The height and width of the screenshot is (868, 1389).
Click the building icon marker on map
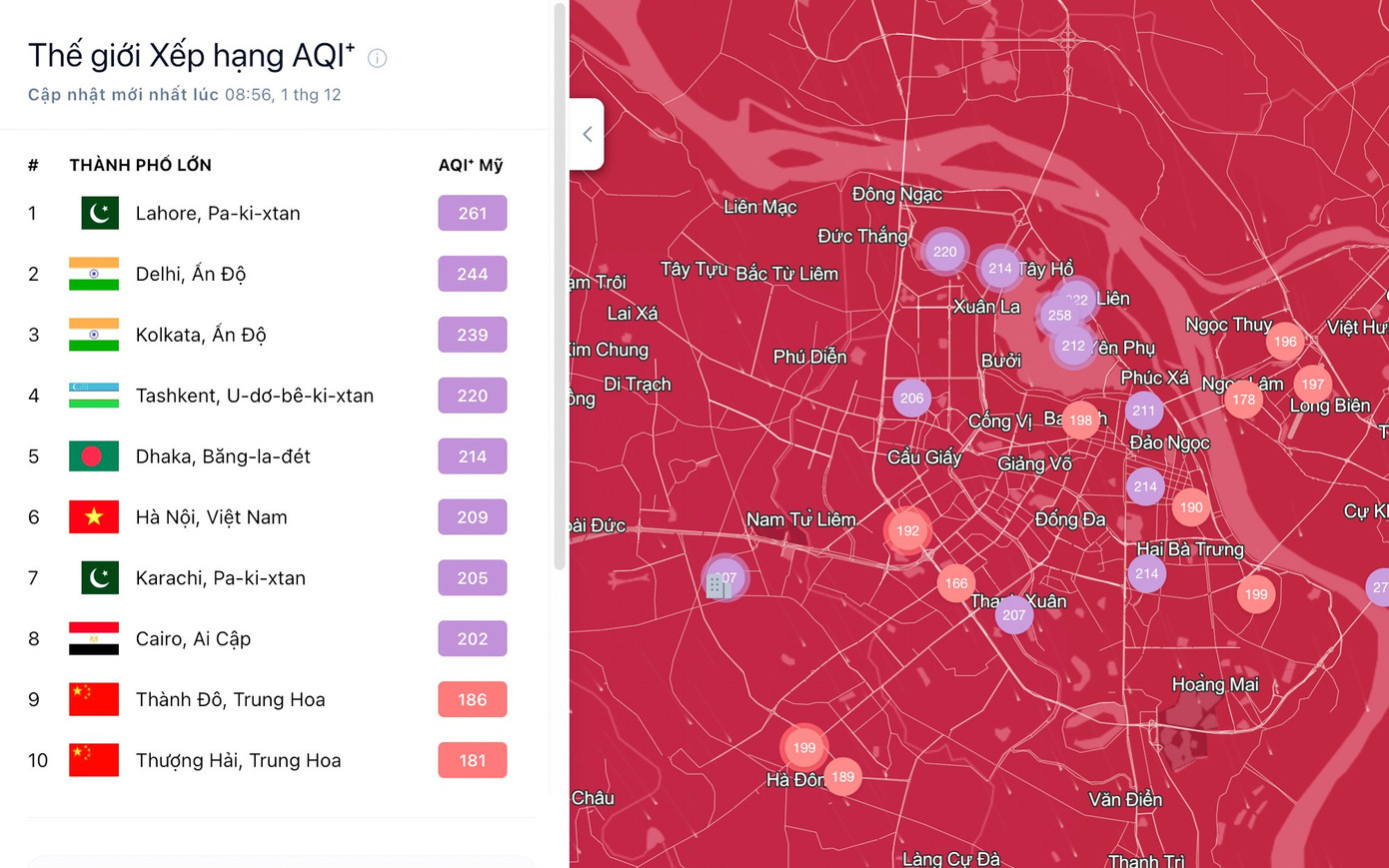[x=717, y=585]
